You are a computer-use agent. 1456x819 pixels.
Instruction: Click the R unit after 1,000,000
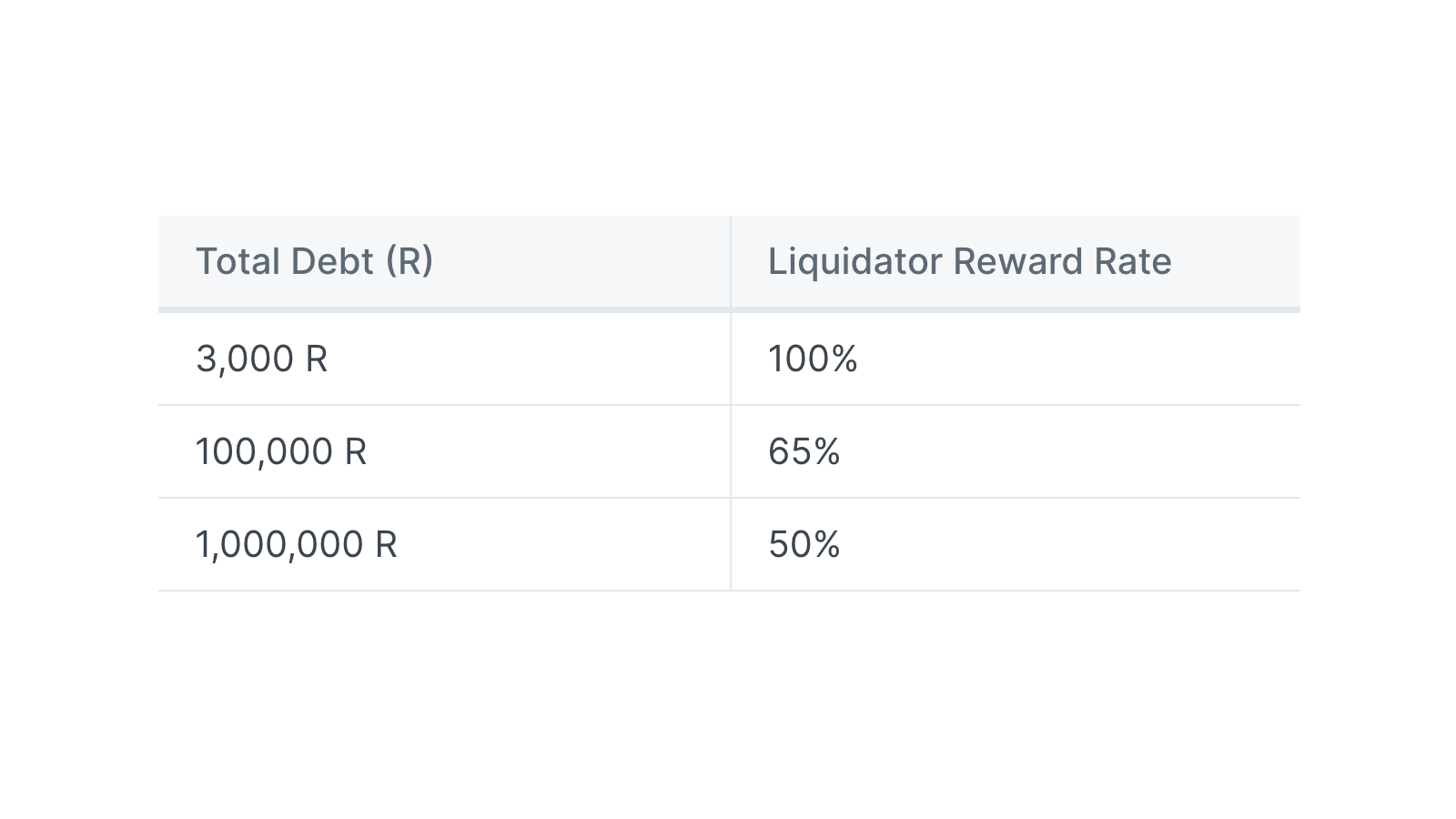click(x=386, y=544)
